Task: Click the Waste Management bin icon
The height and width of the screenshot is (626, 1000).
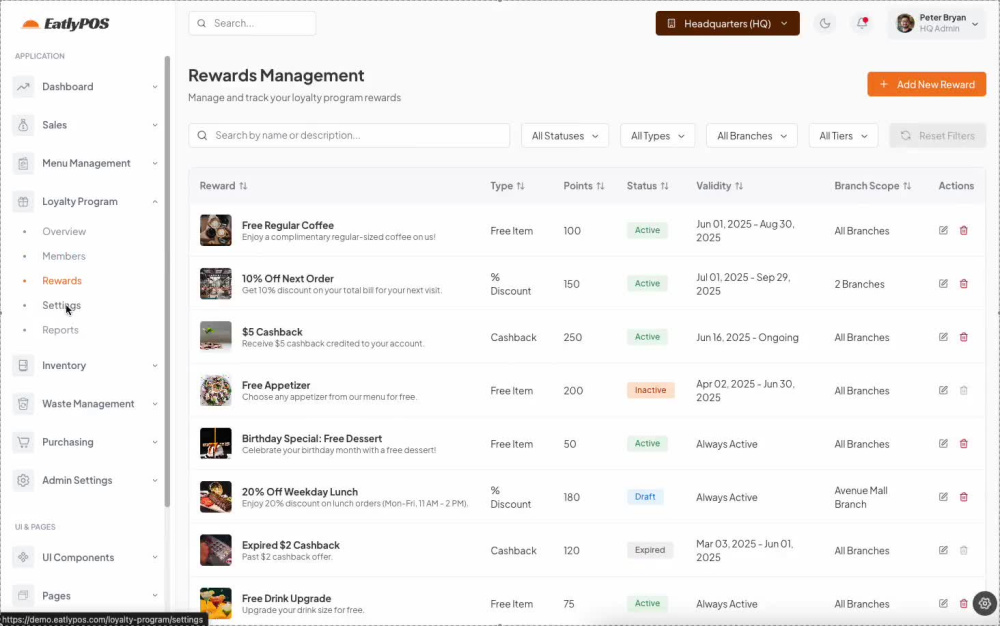Action: point(23,404)
